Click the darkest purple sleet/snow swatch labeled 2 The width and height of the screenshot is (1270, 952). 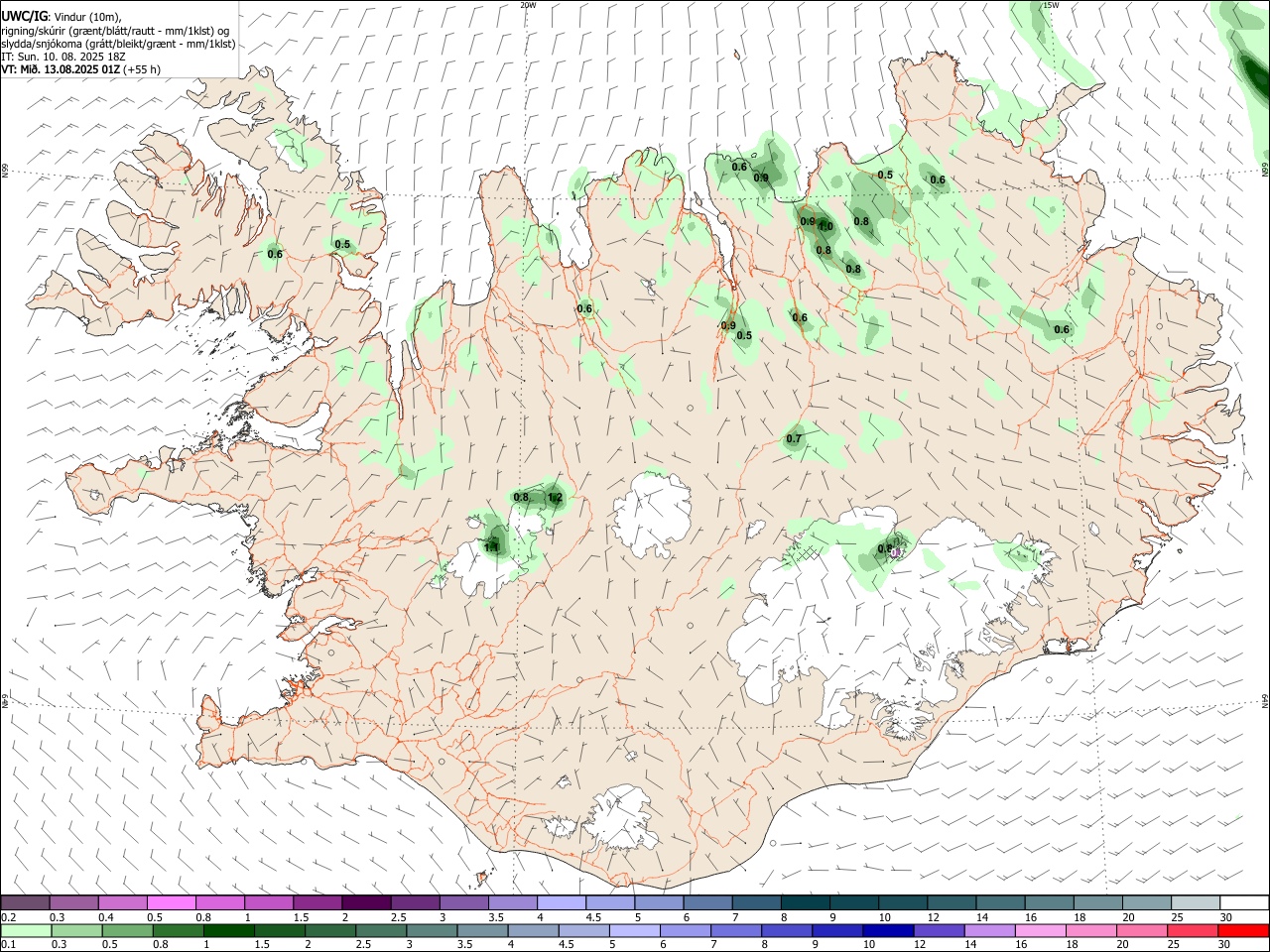[367, 902]
